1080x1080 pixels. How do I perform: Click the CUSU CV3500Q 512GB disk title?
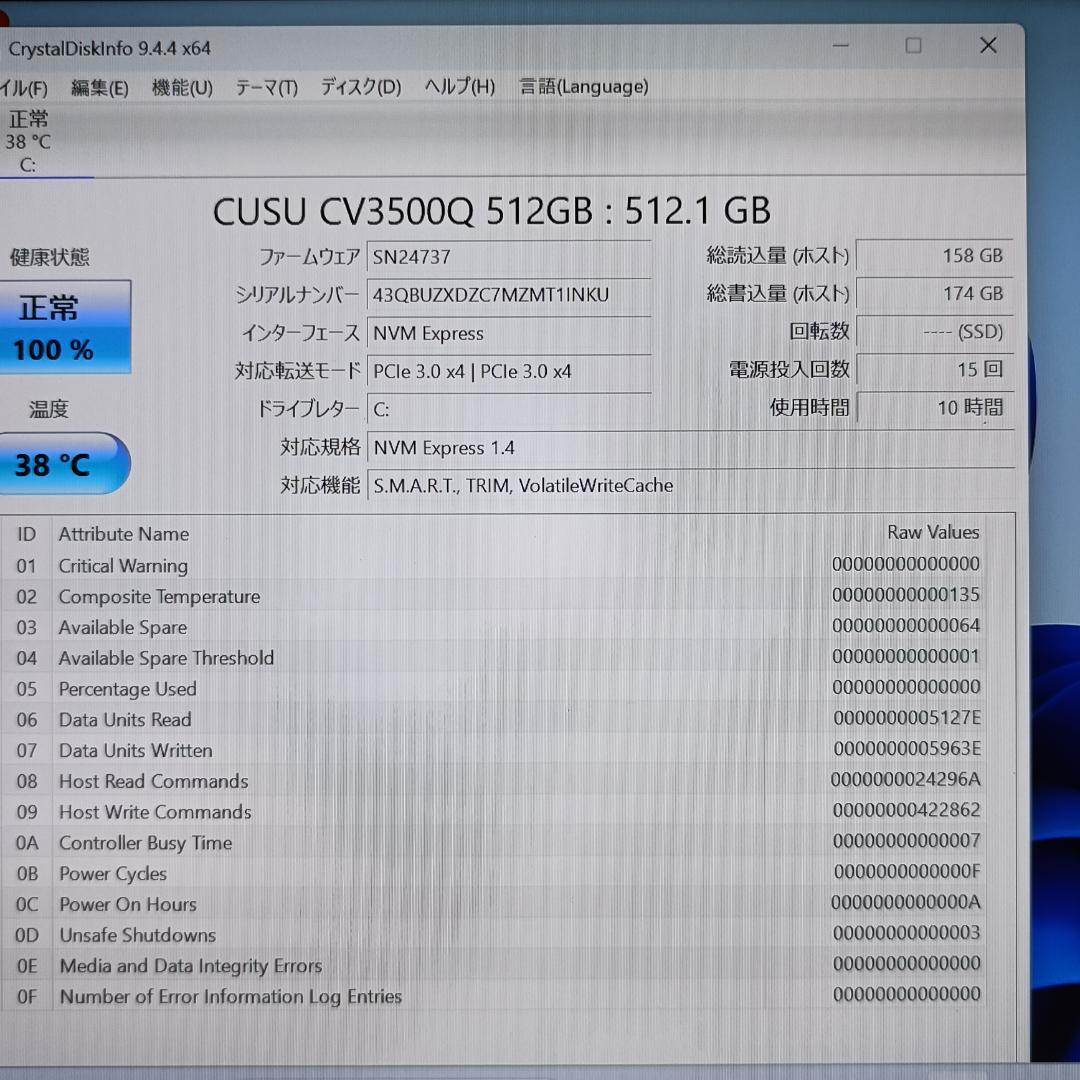point(492,211)
